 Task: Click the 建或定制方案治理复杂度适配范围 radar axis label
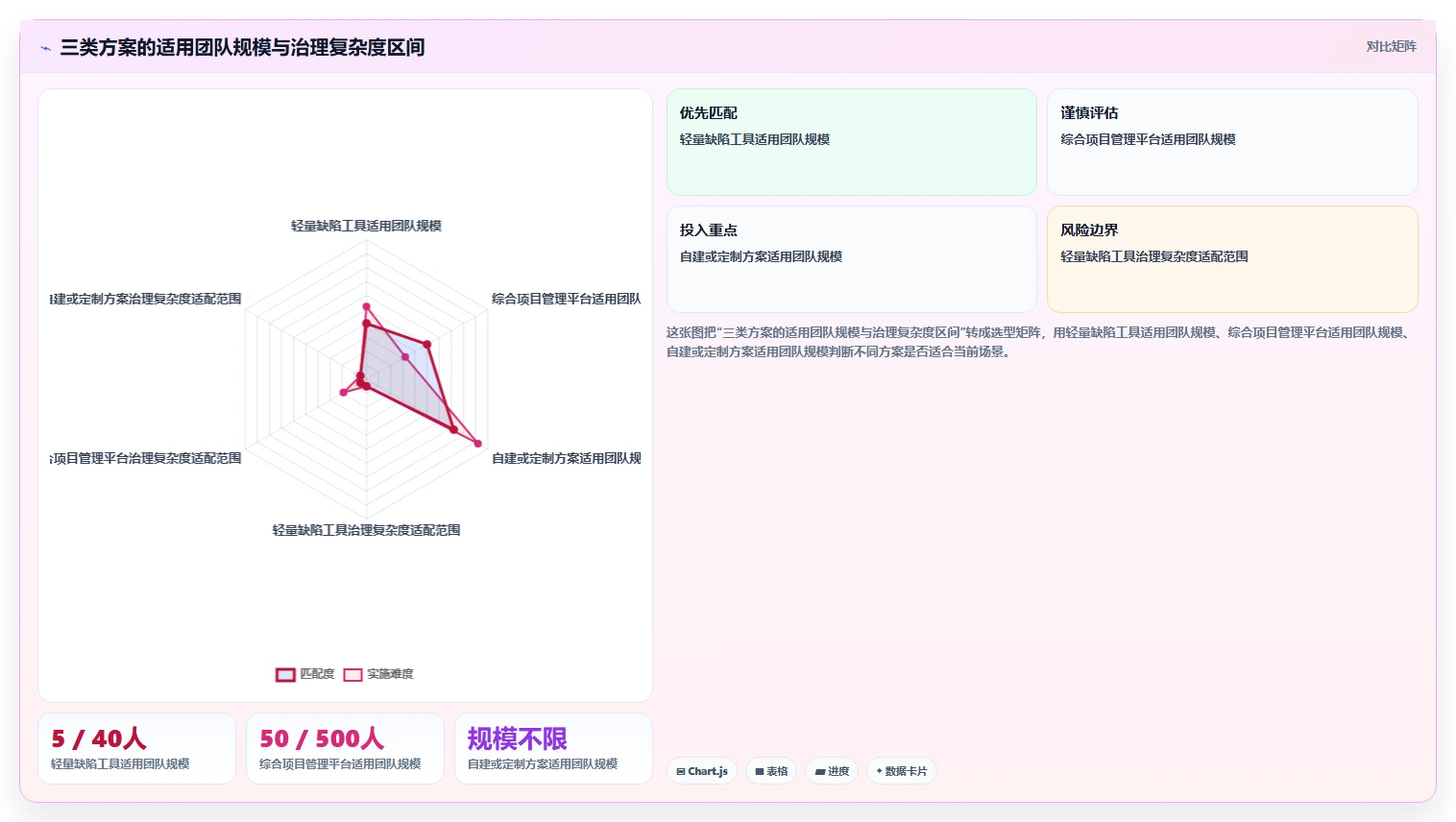(x=146, y=299)
